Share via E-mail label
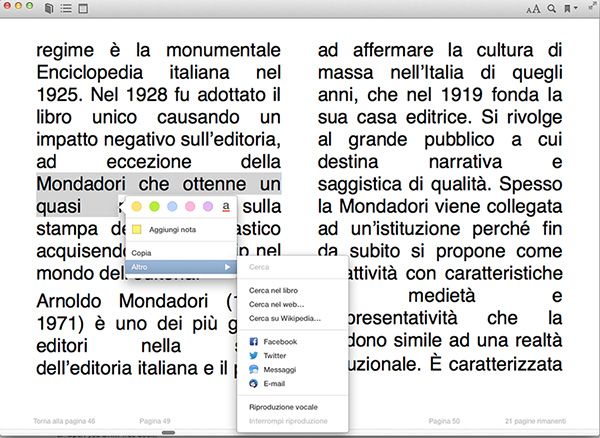600x438 pixels. (274, 383)
